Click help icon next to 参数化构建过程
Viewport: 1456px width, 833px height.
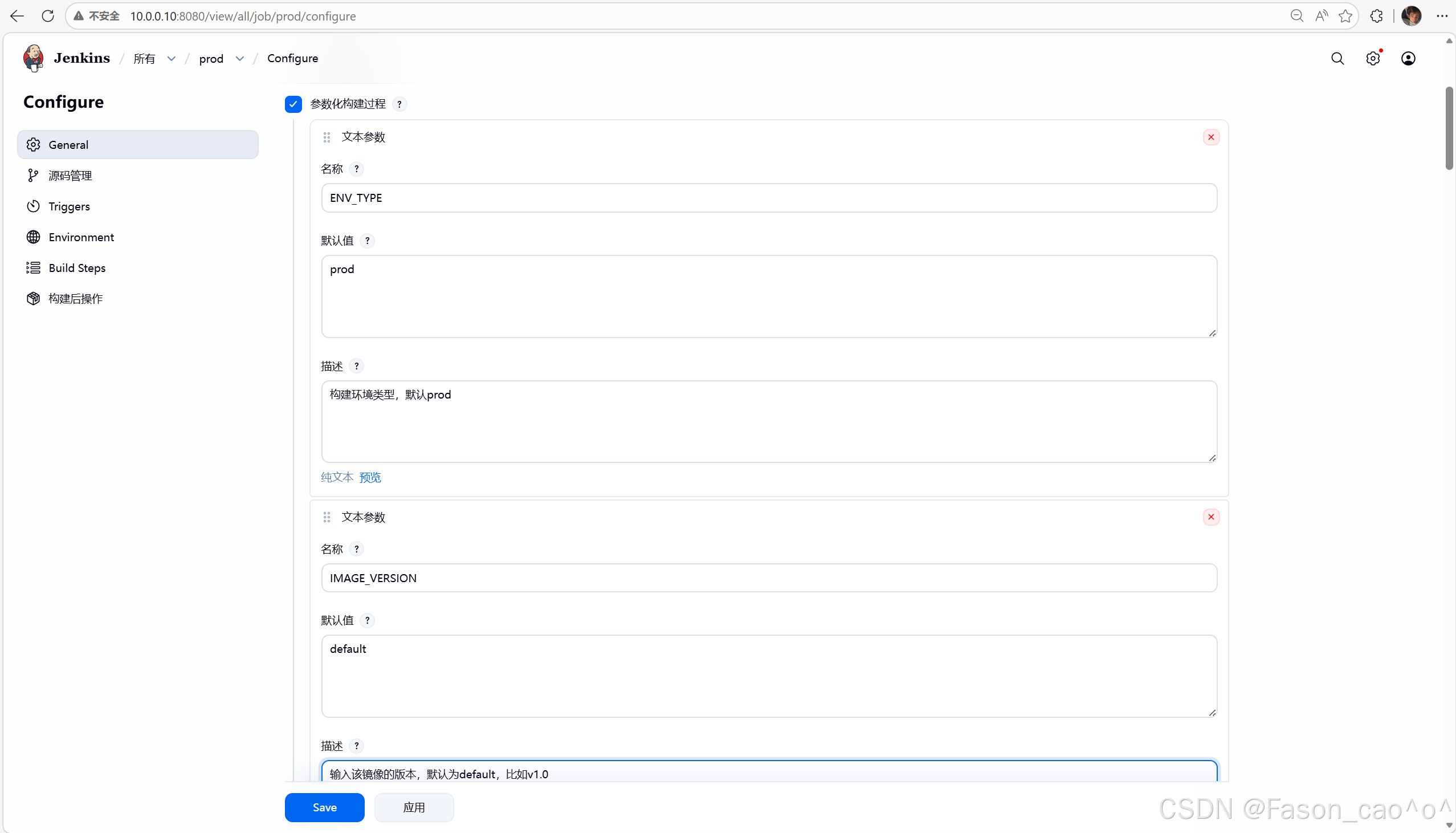pyautogui.click(x=399, y=104)
